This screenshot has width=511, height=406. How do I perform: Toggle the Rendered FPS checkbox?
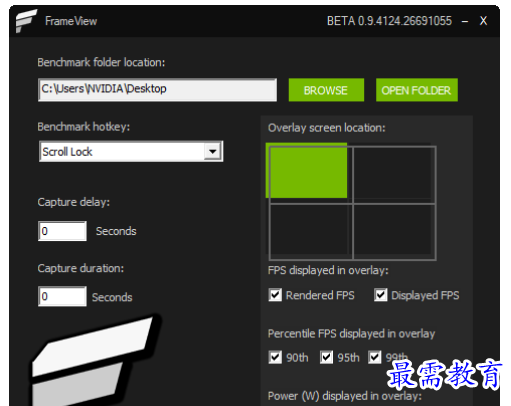point(275,295)
